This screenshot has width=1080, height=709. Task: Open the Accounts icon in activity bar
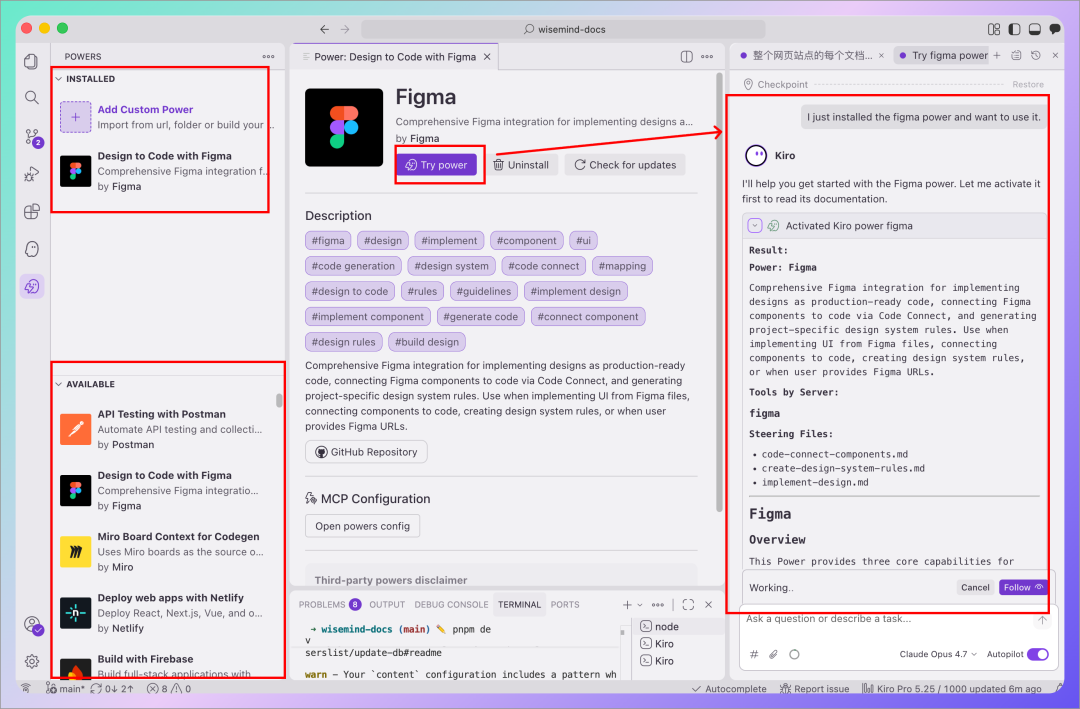click(x=32, y=625)
